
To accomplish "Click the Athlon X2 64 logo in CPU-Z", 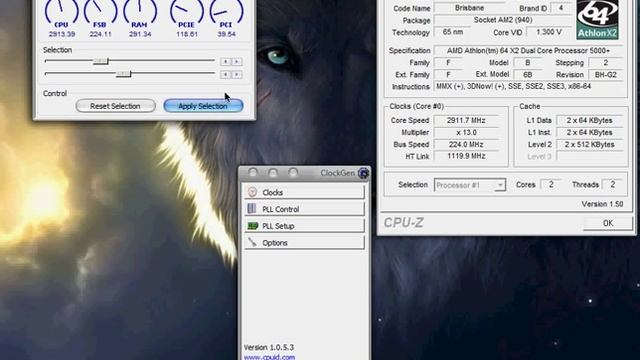I will click(x=597, y=20).
